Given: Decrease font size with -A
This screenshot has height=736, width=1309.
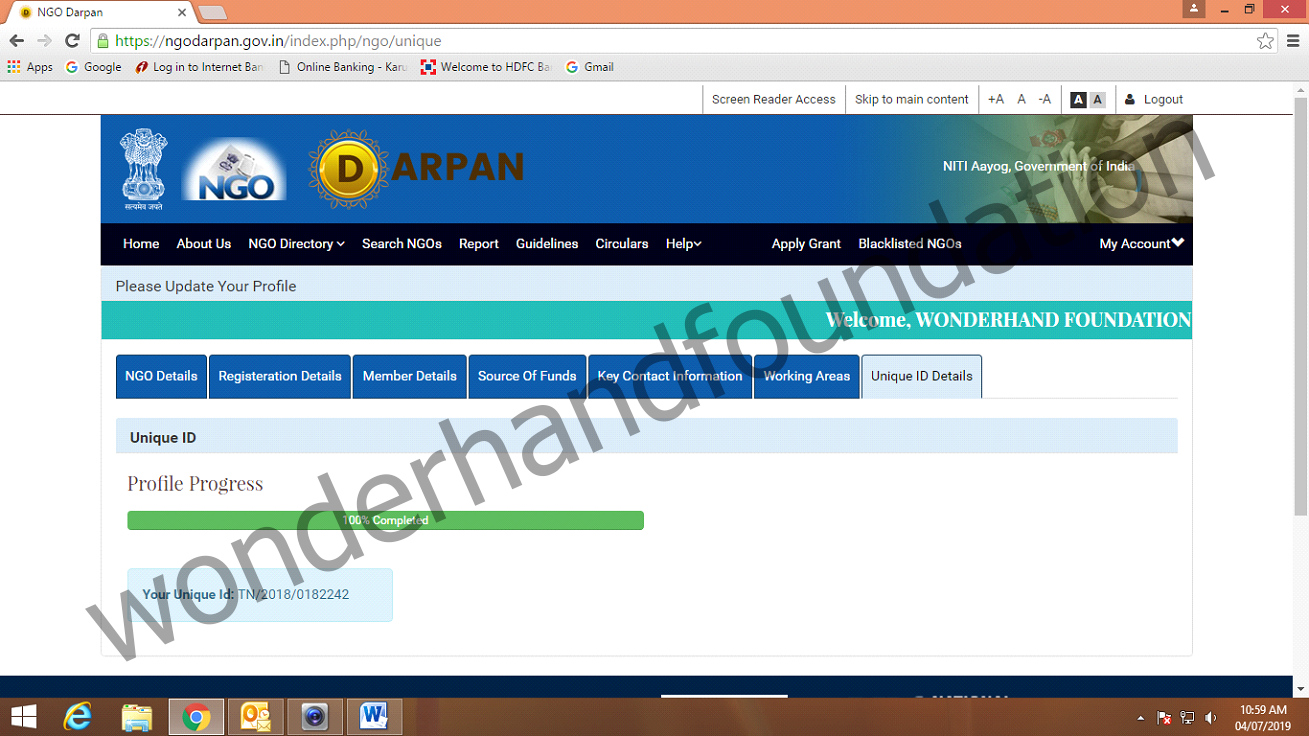Looking at the screenshot, I should tap(1044, 99).
